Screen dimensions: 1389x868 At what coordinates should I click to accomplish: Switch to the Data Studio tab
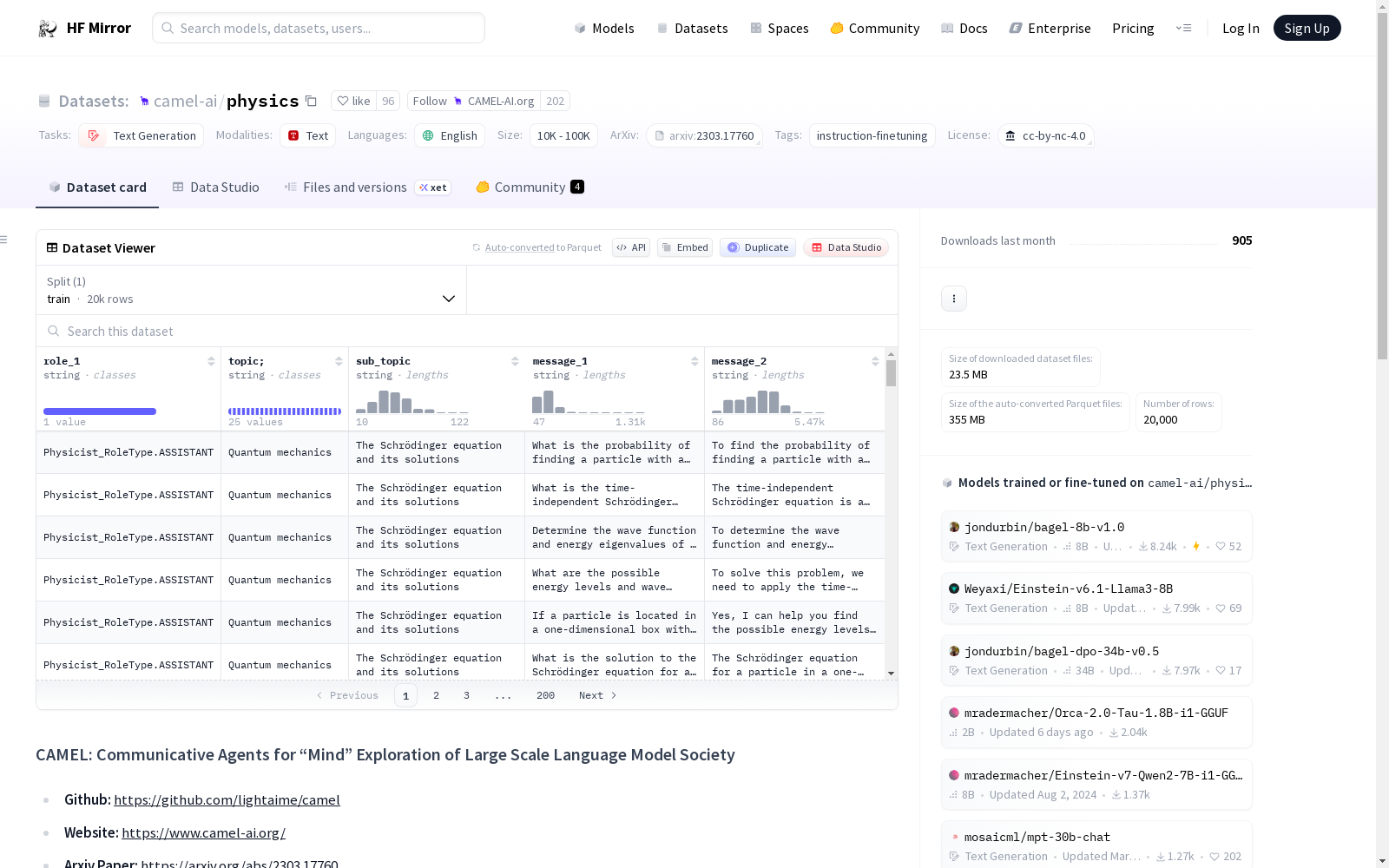tap(215, 187)
